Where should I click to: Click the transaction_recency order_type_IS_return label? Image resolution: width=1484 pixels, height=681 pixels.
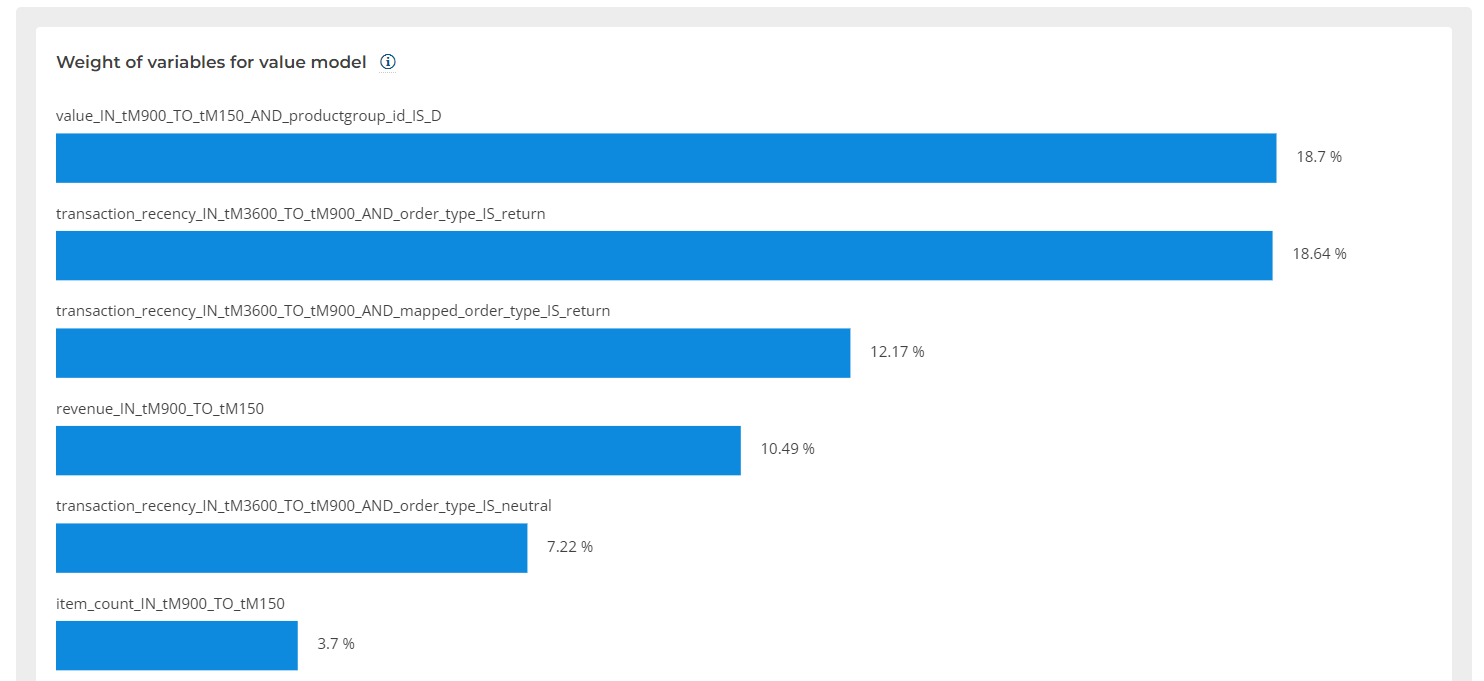tap(300, 214)
